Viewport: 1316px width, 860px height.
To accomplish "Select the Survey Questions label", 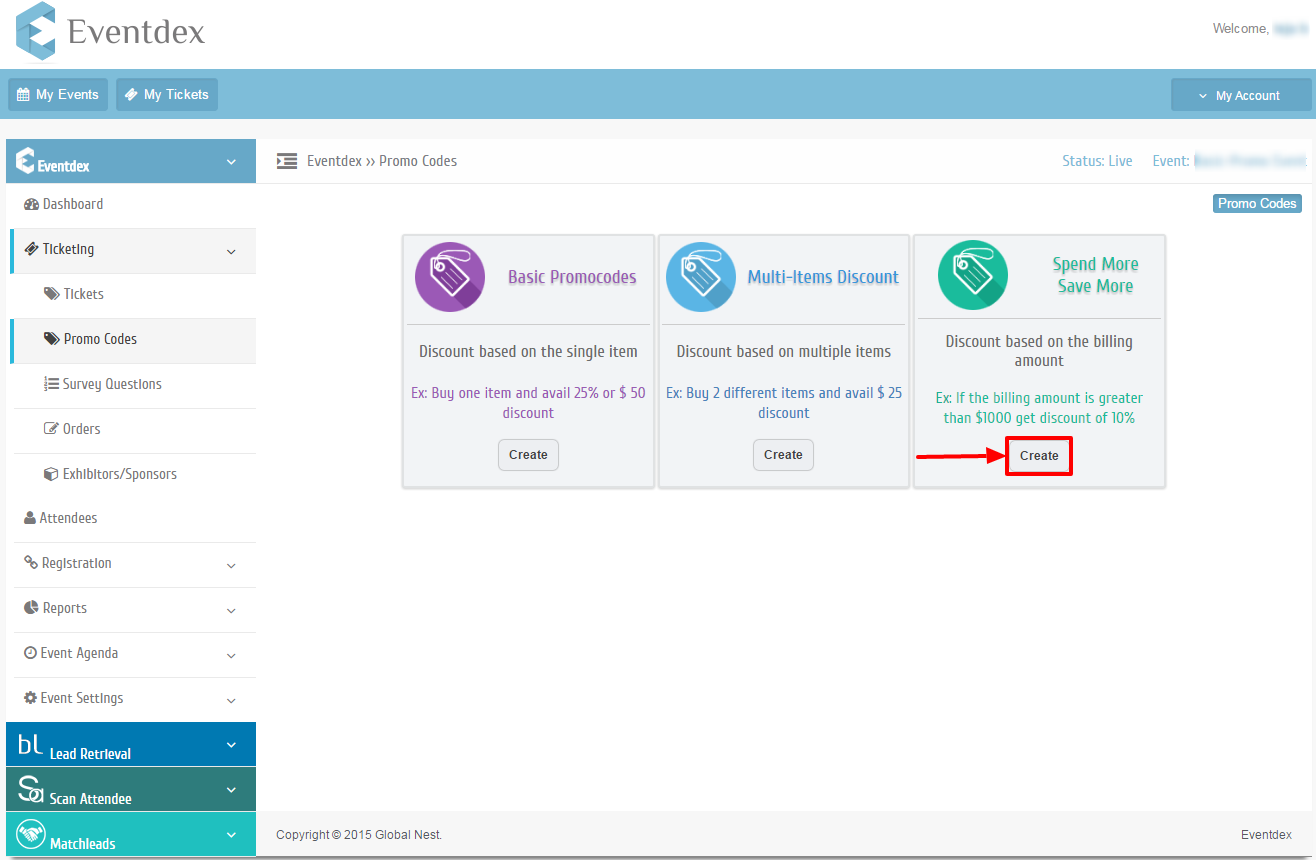I will (112, 384).
